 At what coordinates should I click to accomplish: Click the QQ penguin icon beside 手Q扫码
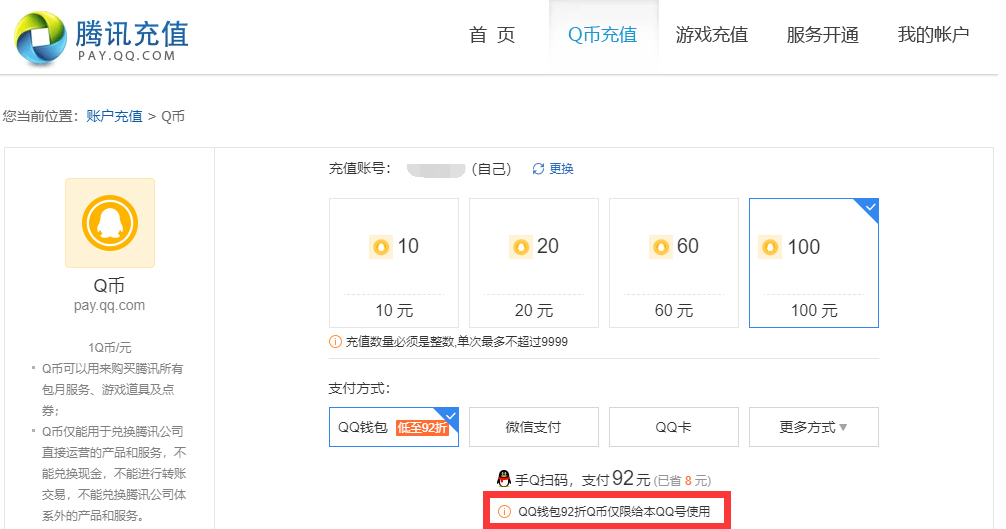[x=504, y=478]
